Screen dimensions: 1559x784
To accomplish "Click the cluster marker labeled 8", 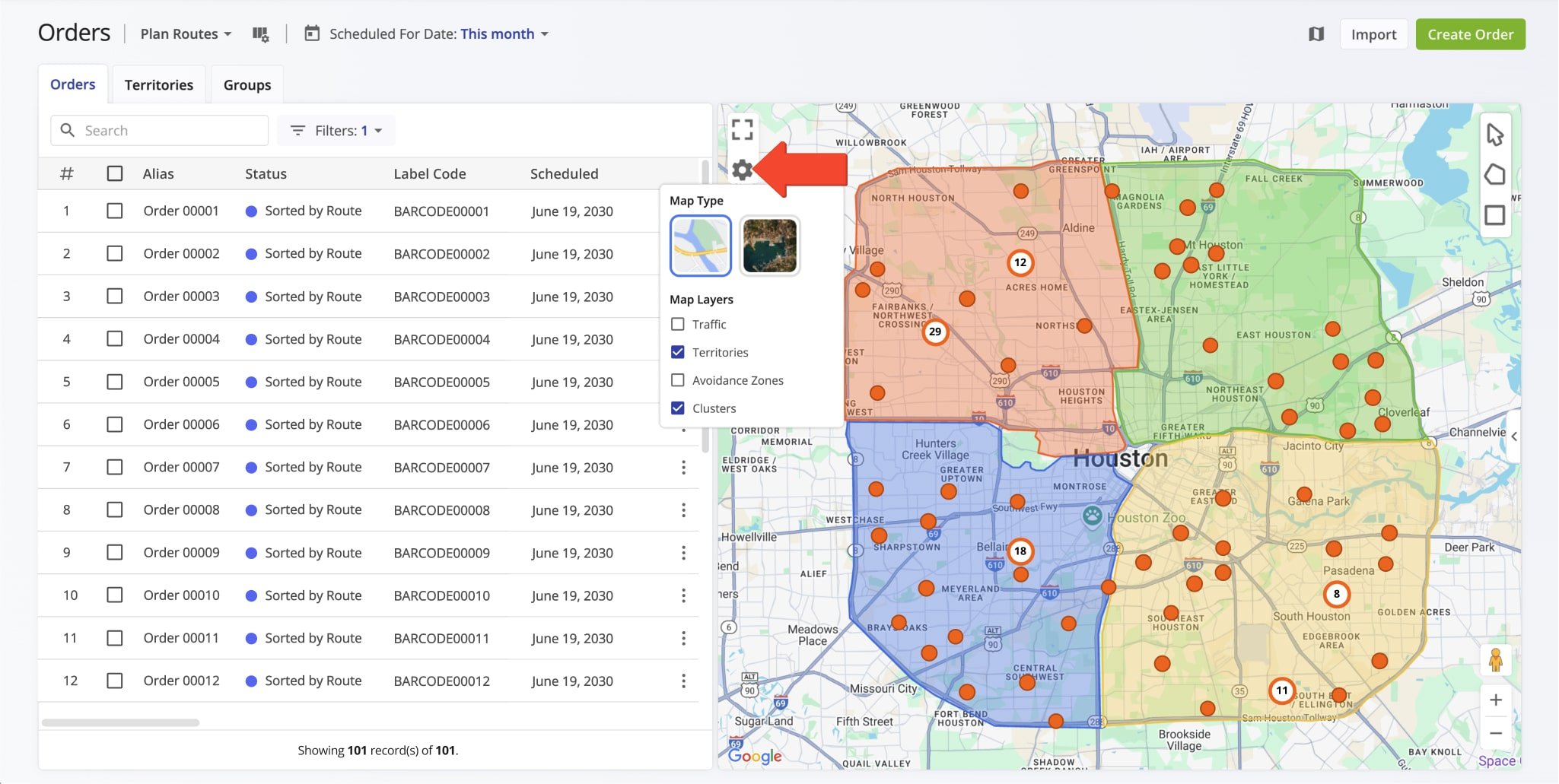I will click(1337, 594).
